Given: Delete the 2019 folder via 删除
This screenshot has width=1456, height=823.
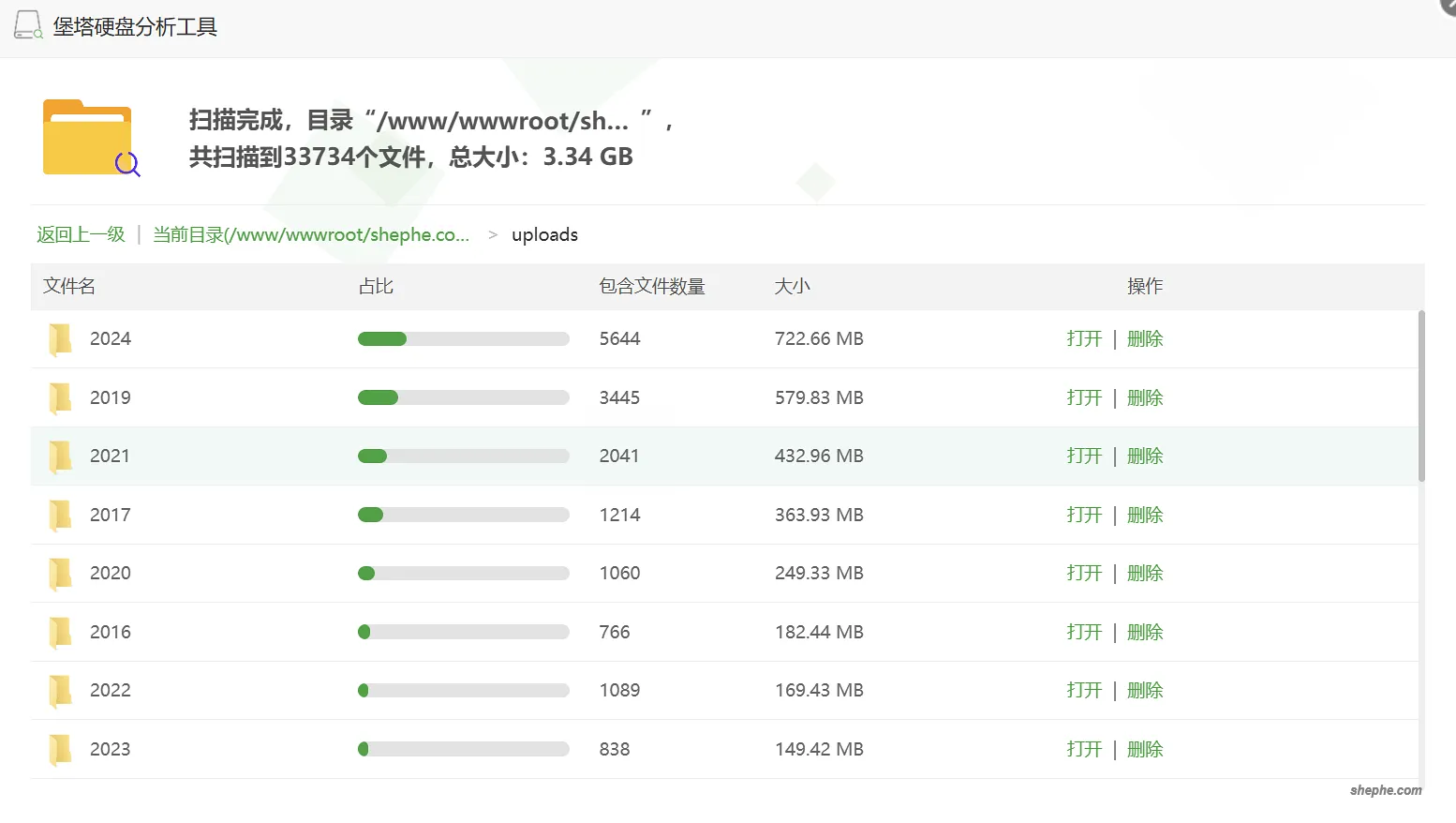Looking at the screenshot, I should click(1145, 397).
